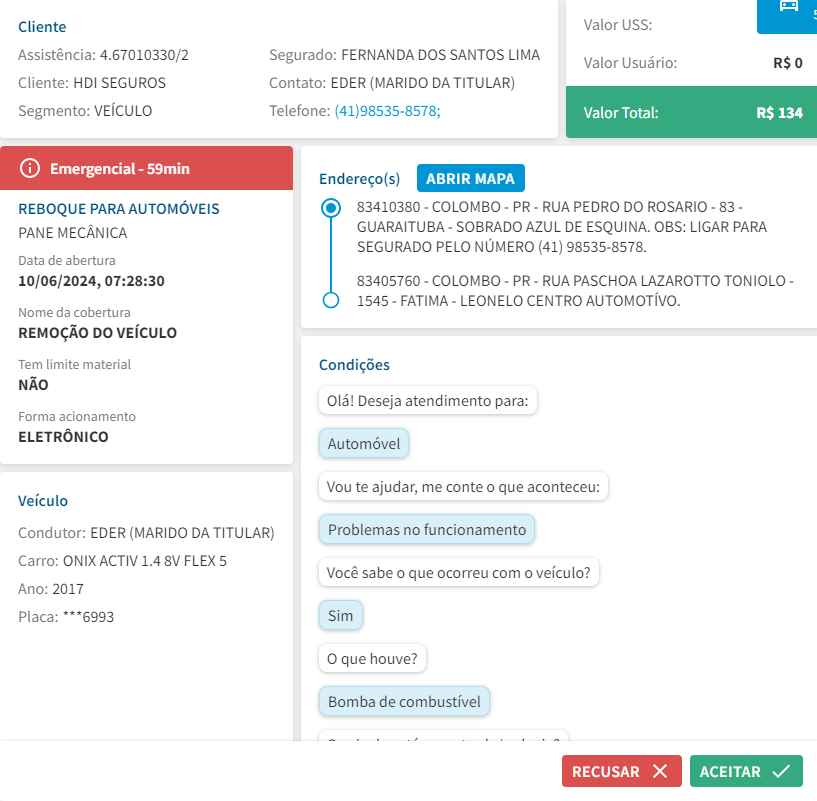Image resolution: width=817 pixels, height=801 pixels.
Task: Click the Condutor EDER (MARIDO DA TITULAR) line
Action: click(146, 533)
